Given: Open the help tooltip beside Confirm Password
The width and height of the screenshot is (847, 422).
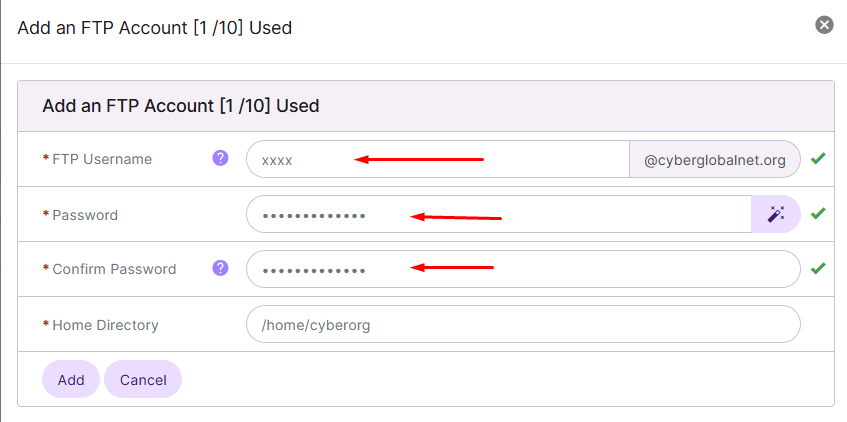Looking at the screenshot, I should click(x=220, y=268).
